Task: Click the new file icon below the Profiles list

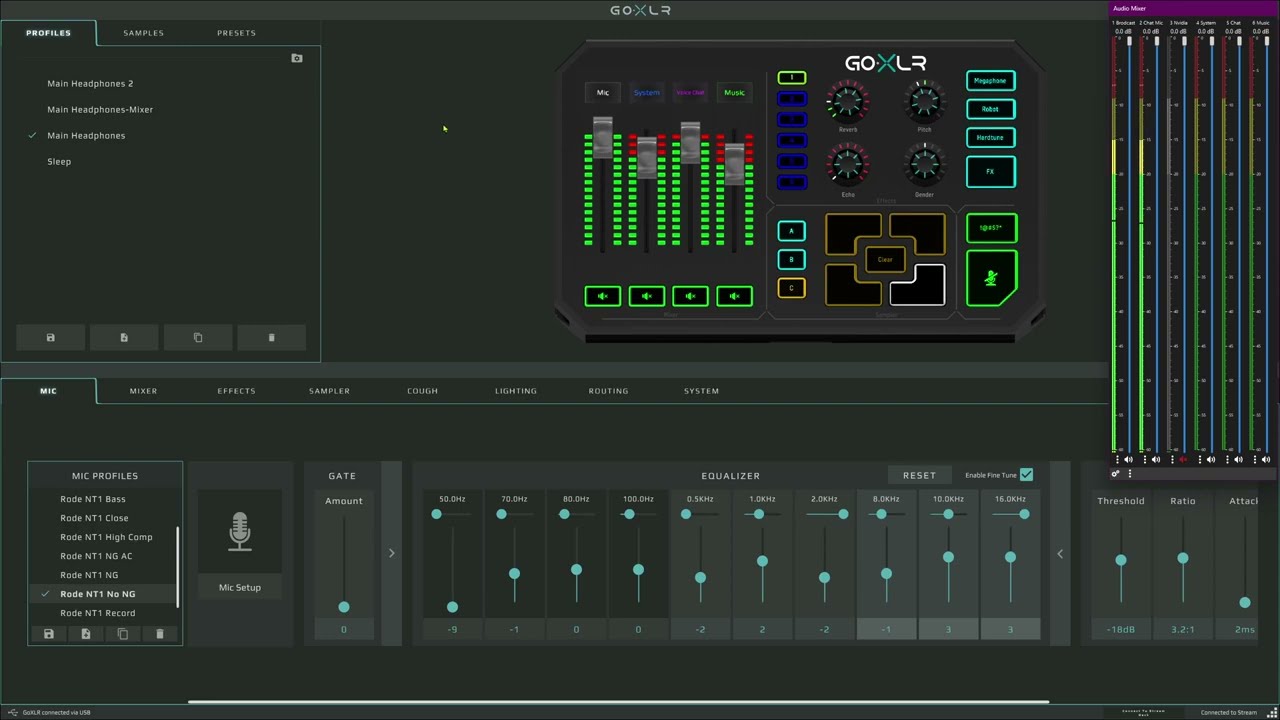Action: (x=124, y=337)
